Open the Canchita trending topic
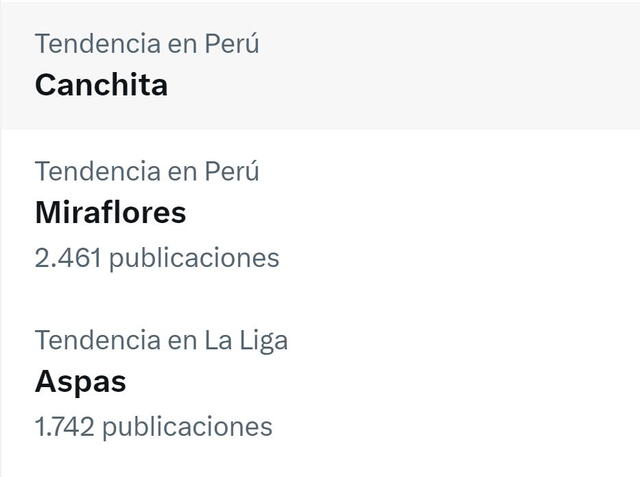This screenshot has height=477, width=640. 101,85
